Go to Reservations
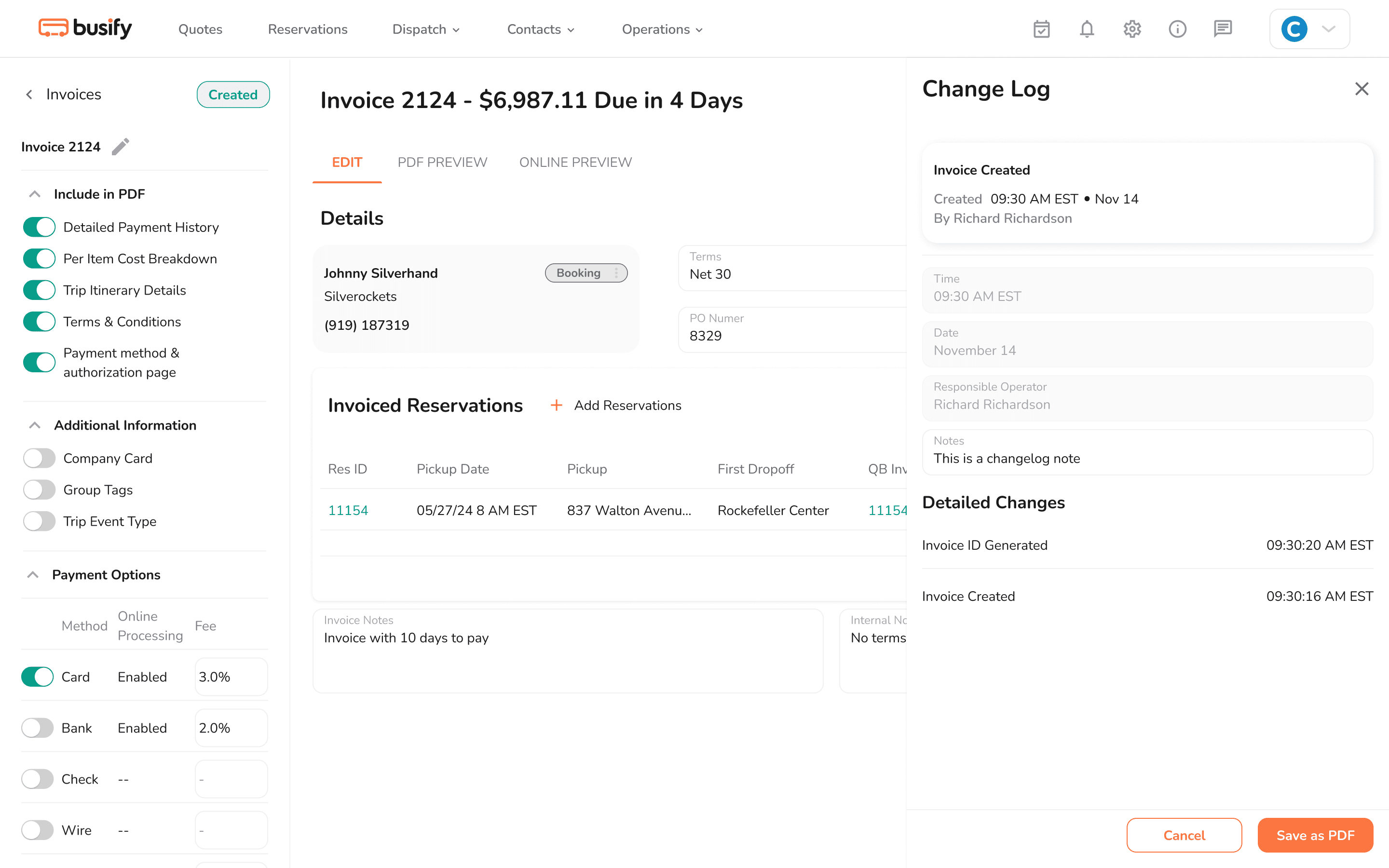The width and height of the screenshot is (1389, 868). tap(308, 29)
